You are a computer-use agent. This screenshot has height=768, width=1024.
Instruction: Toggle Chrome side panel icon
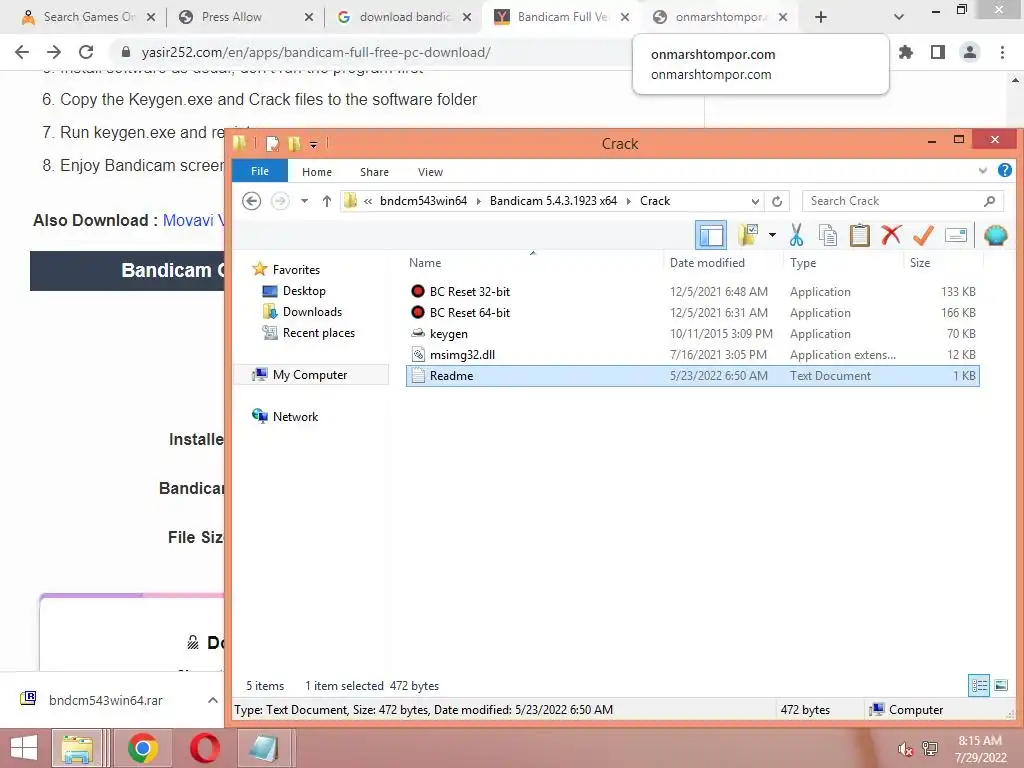point(938,52)
